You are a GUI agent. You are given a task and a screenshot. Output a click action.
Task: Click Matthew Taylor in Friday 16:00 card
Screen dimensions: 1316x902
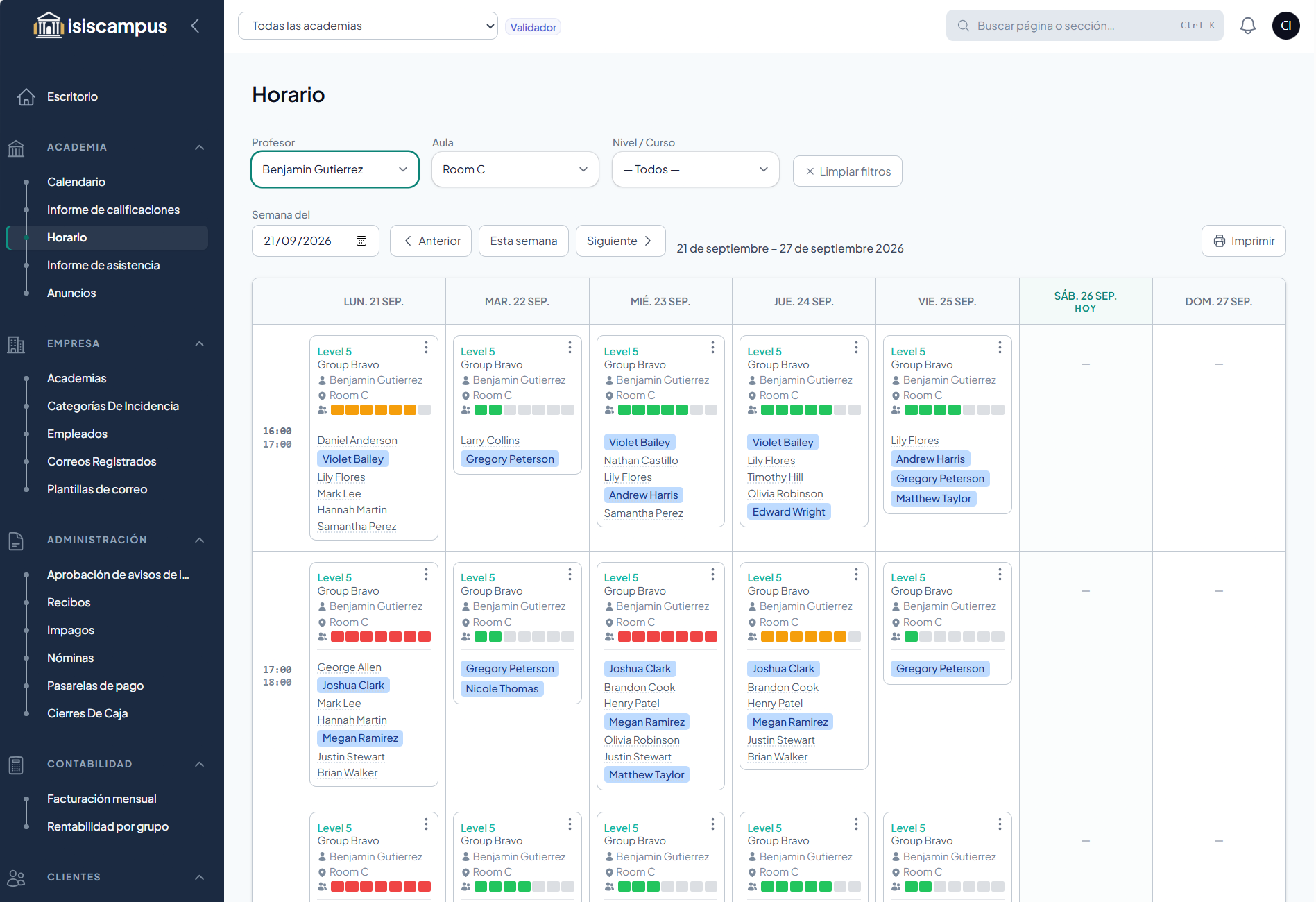point(934,498)
